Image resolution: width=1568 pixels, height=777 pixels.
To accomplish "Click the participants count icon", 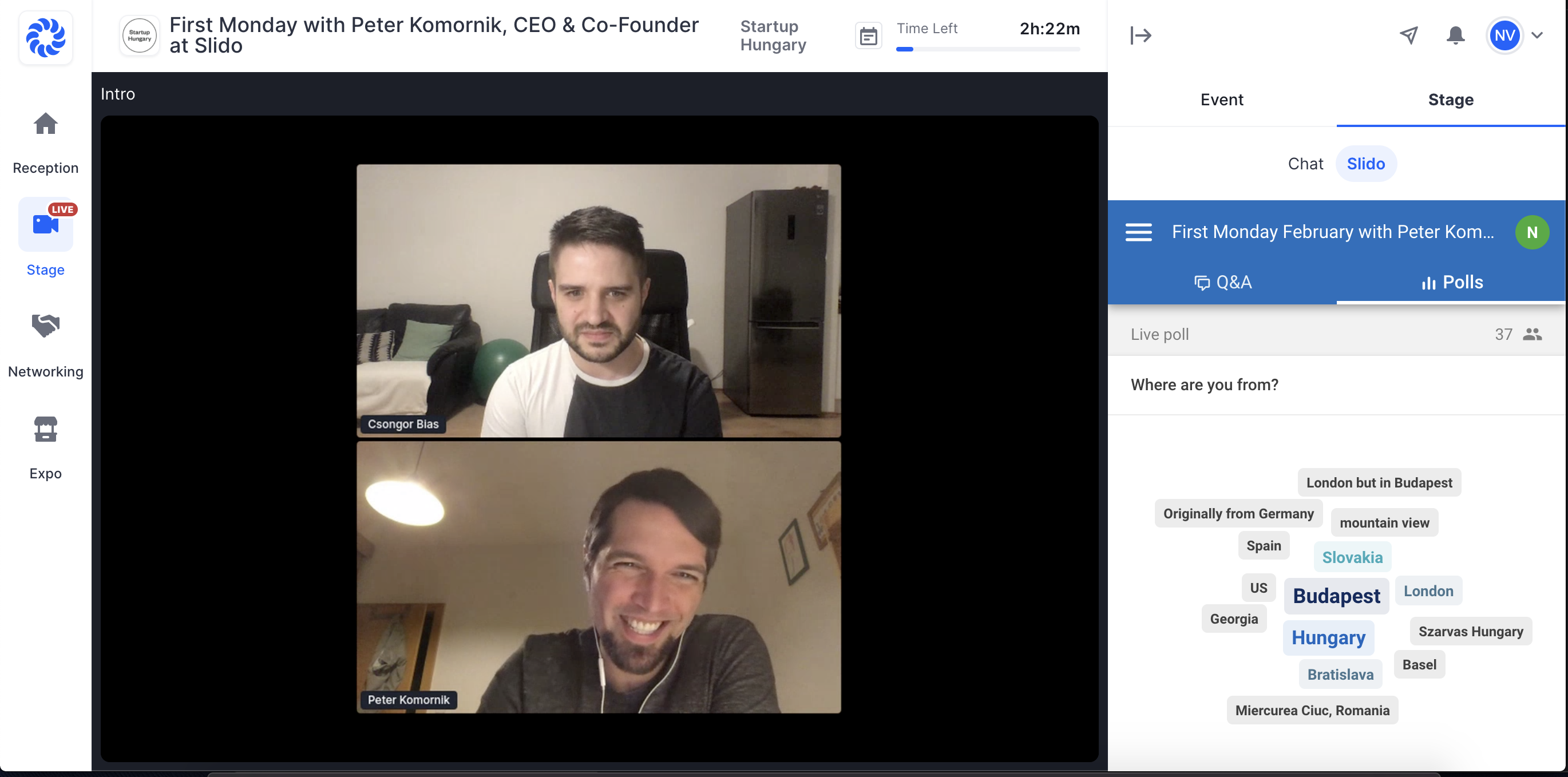I will coord(1531,334).
